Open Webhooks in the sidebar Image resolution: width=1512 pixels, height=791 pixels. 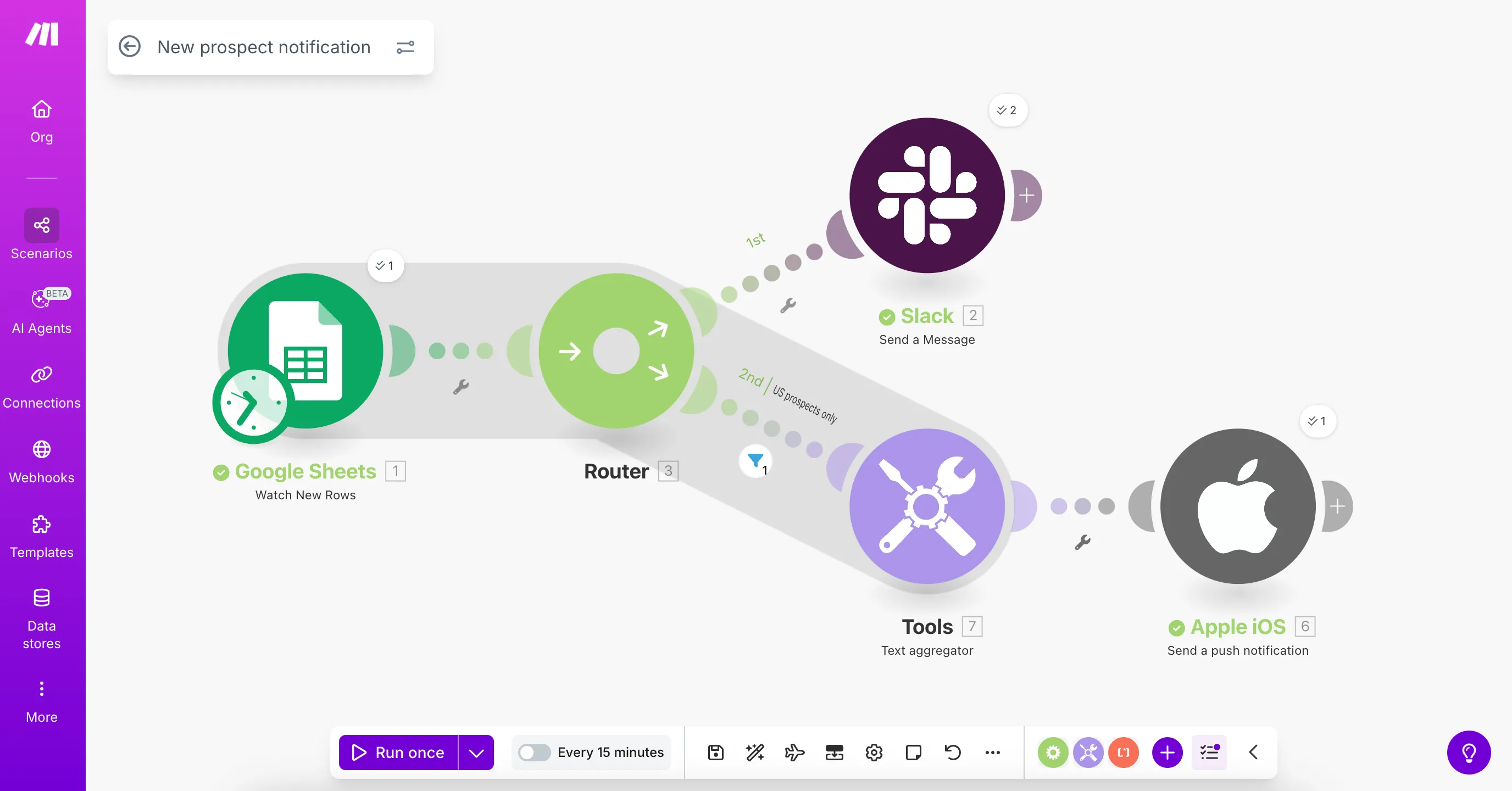pyautogui.click(x=42, y=462)
